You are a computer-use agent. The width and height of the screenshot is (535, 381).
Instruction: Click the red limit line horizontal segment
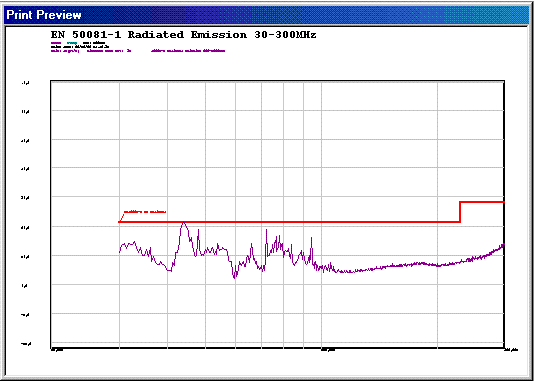click(x=289, y=222)
